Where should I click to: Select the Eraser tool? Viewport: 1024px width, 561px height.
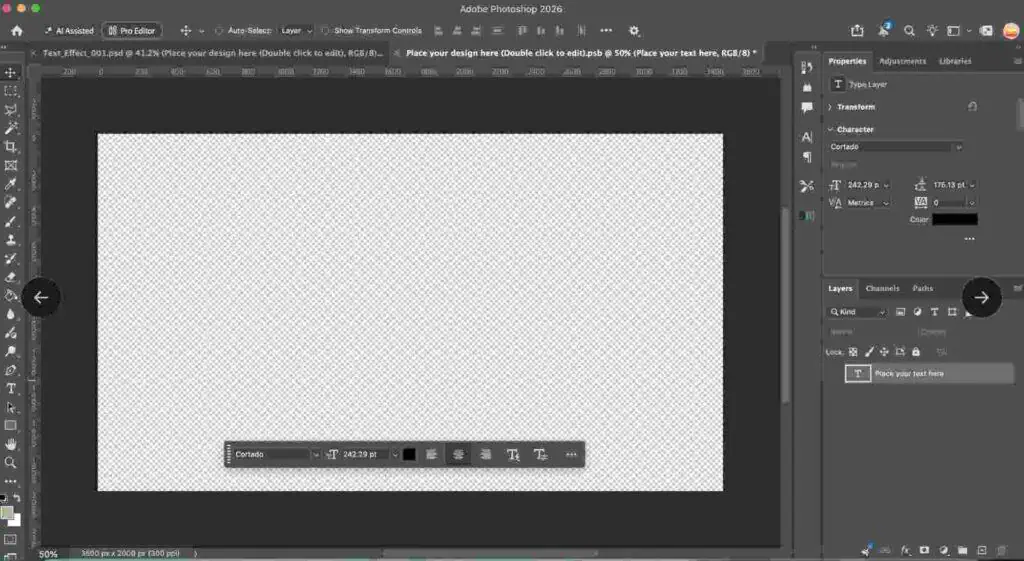coord(10,277)
